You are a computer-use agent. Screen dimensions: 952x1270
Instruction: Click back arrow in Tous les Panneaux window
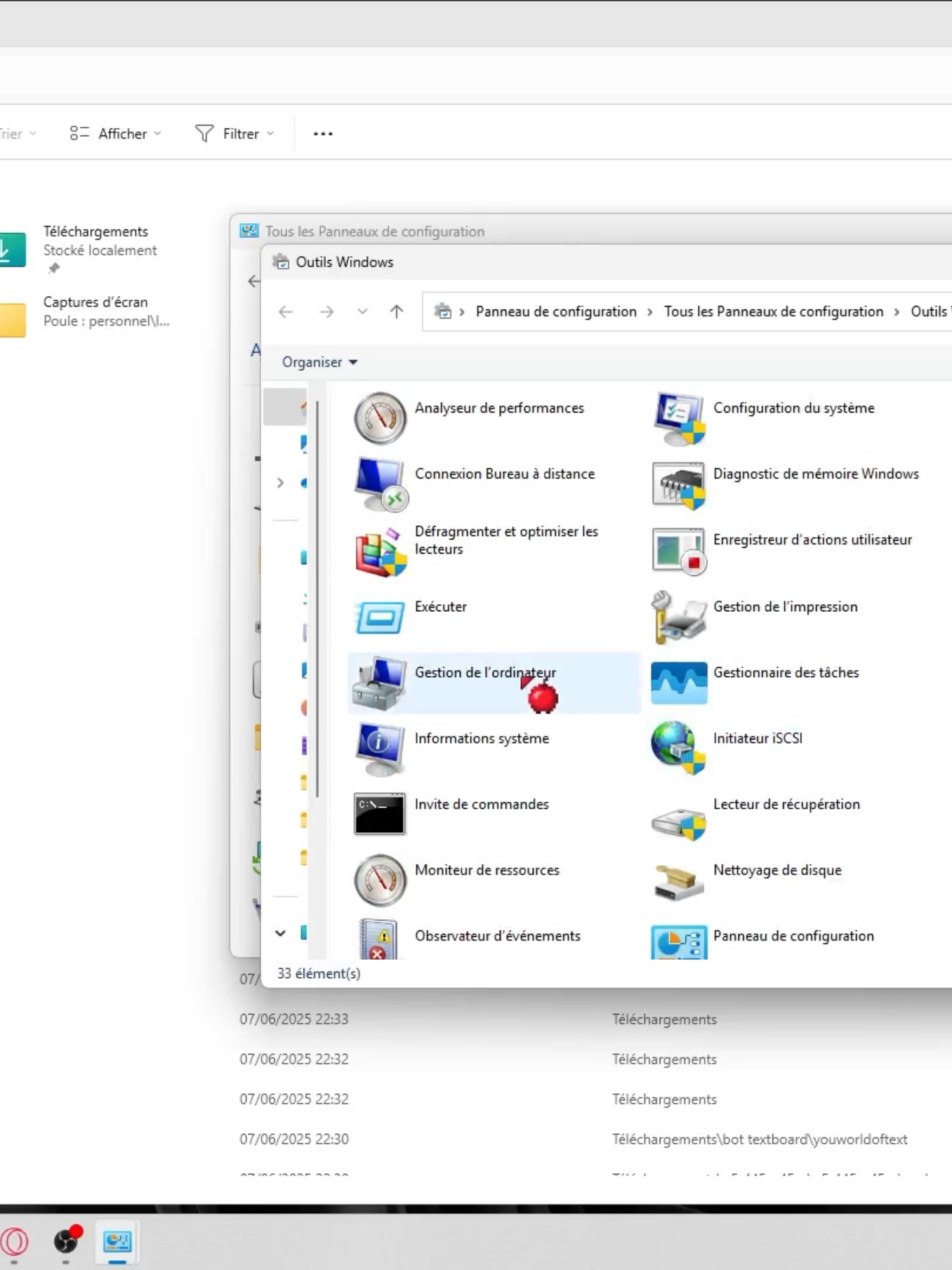(254, 281)
